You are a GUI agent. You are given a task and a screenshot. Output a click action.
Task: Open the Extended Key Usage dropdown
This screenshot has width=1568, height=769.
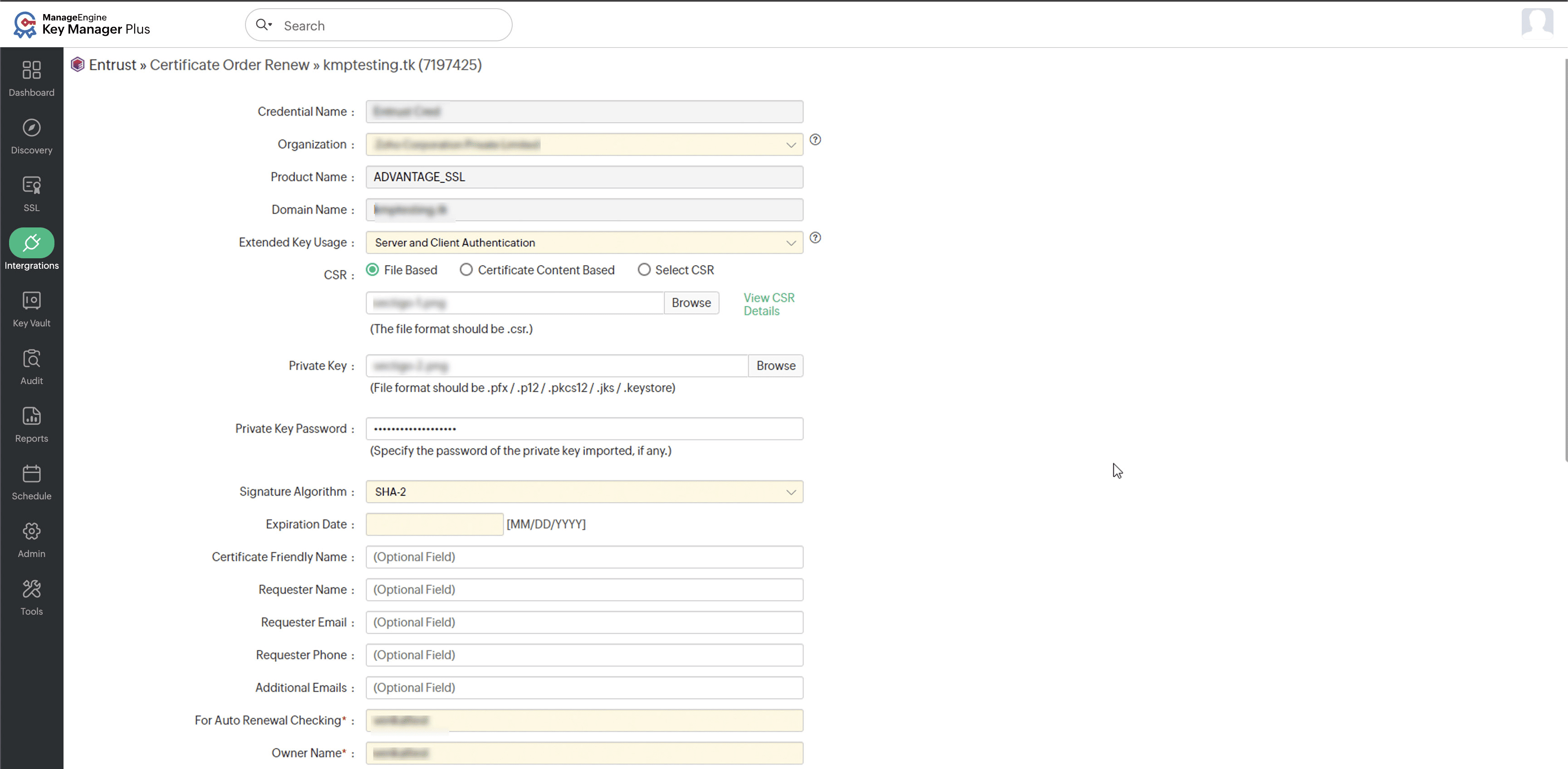[584, 242]
